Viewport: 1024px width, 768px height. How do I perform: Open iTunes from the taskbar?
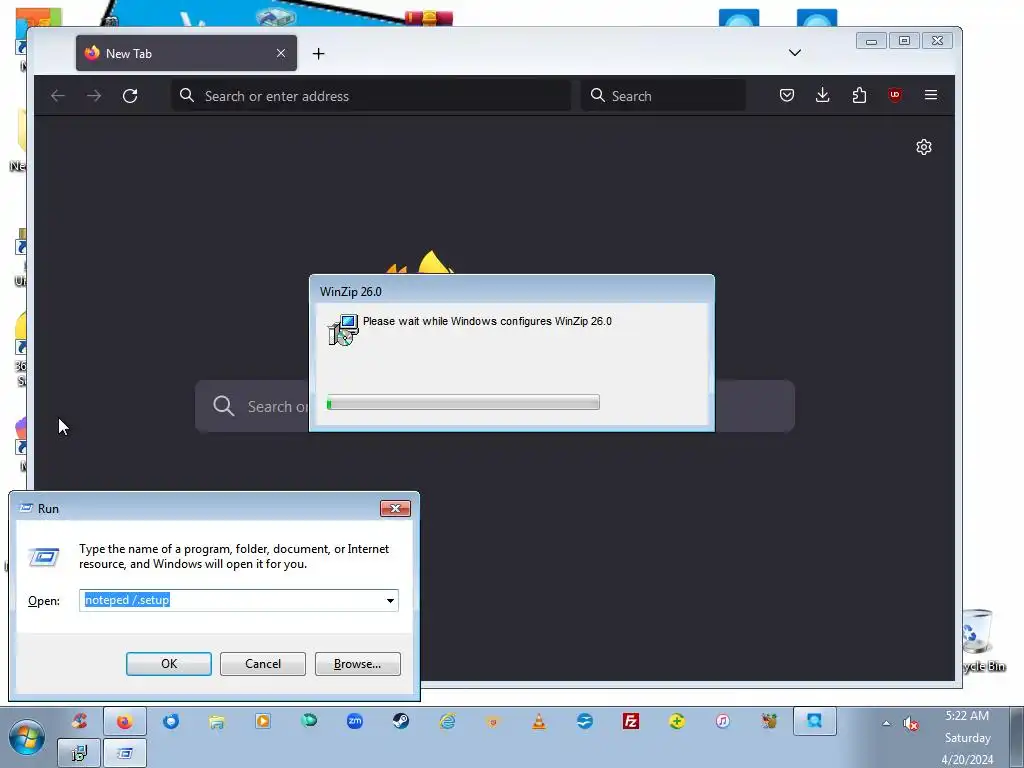[x=722, y=722]
